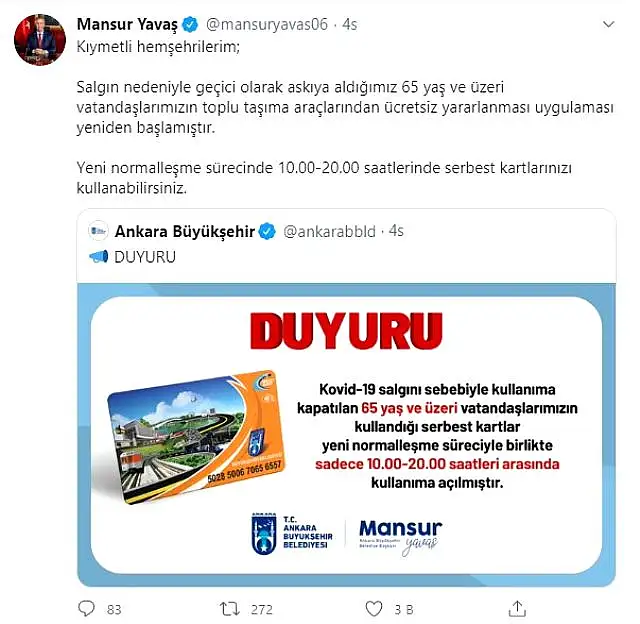640x624 pixels.
Task: Click the DUYURU text in quoted tweet
Action: 145,257
